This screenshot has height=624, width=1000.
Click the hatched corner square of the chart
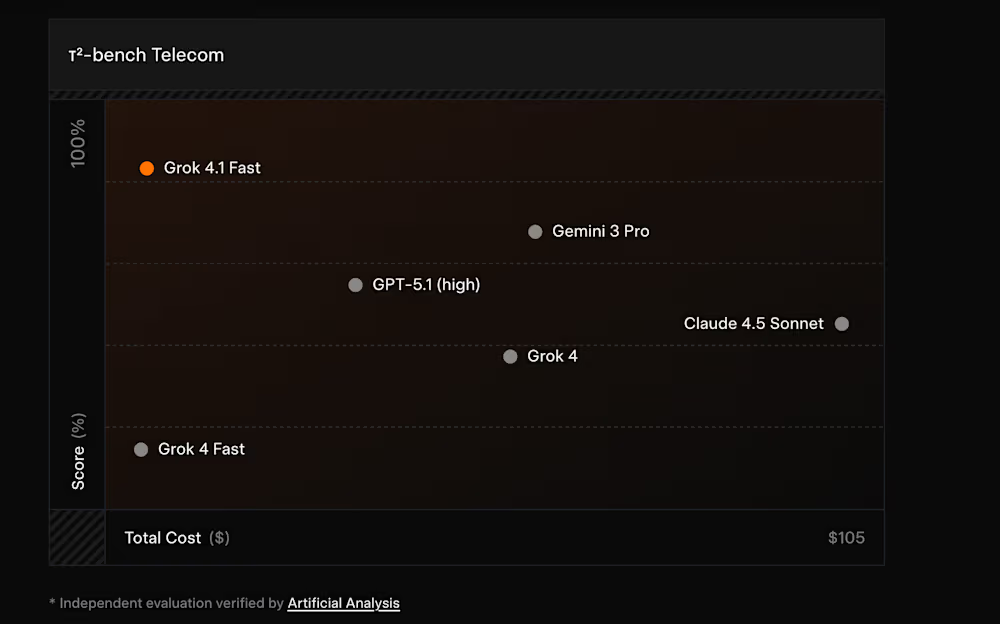pos(77,538)
